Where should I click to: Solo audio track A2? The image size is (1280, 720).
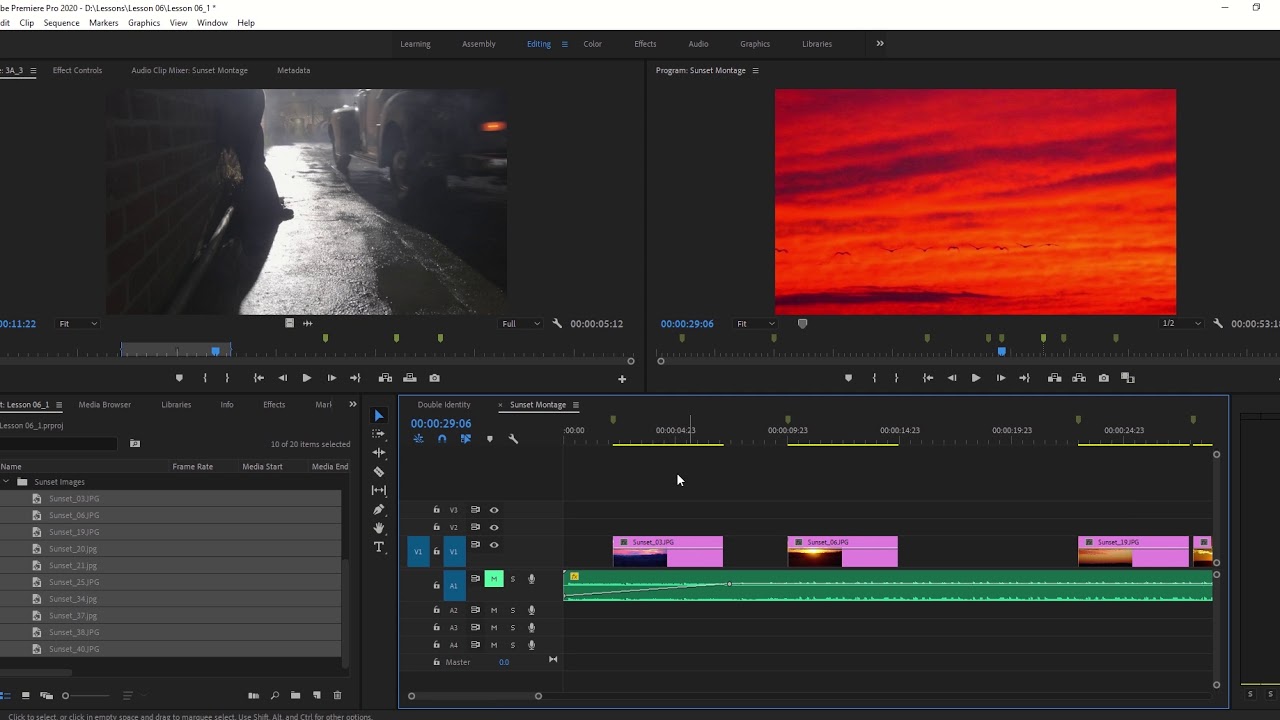513,610
